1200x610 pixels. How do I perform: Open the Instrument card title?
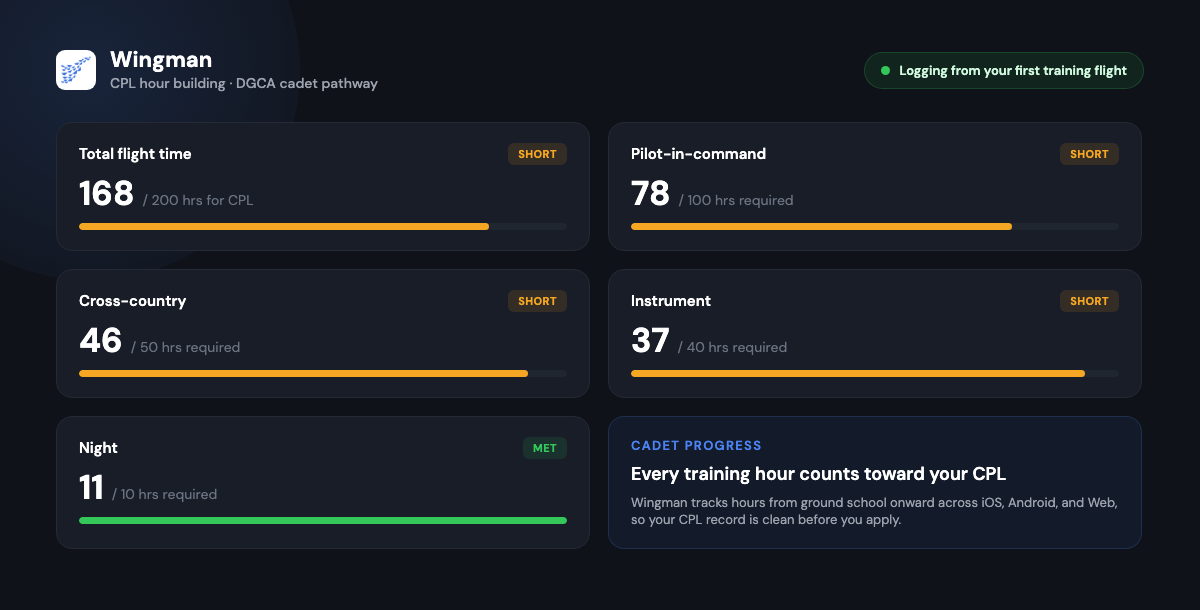pyautogui.click(x=671, y=301)
